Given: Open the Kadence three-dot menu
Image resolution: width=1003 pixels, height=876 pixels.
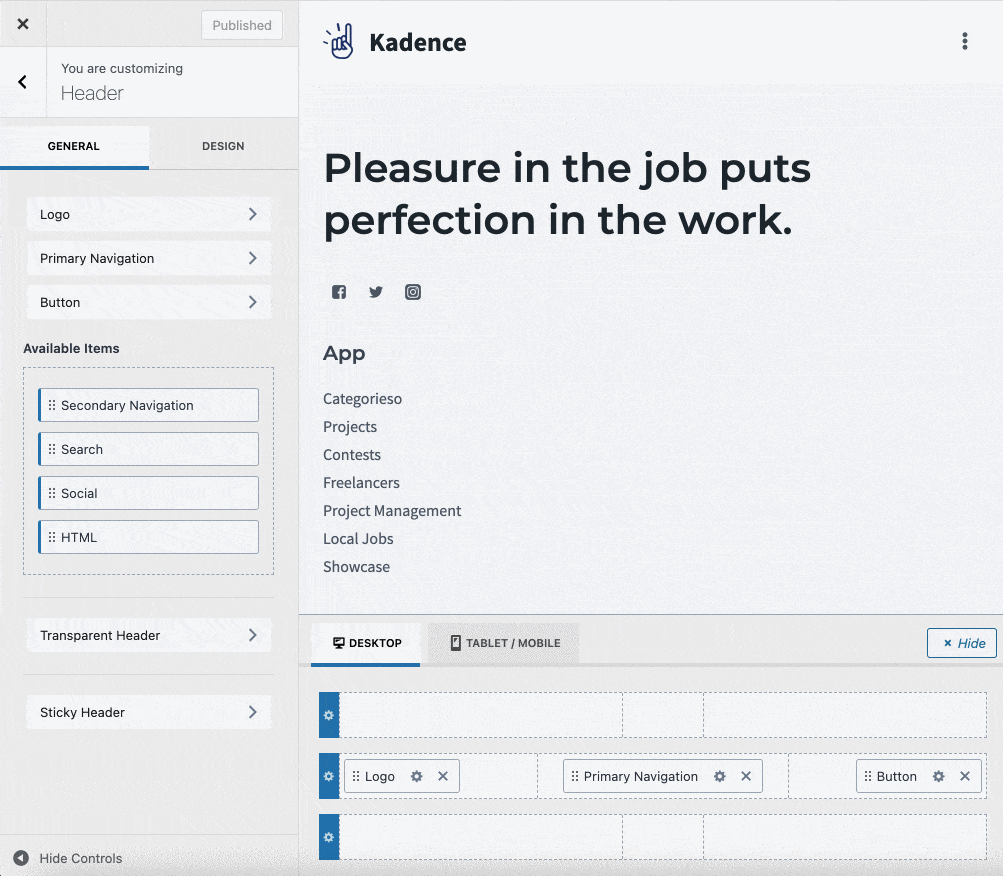Looking at the screenshot, I should 964,41.
